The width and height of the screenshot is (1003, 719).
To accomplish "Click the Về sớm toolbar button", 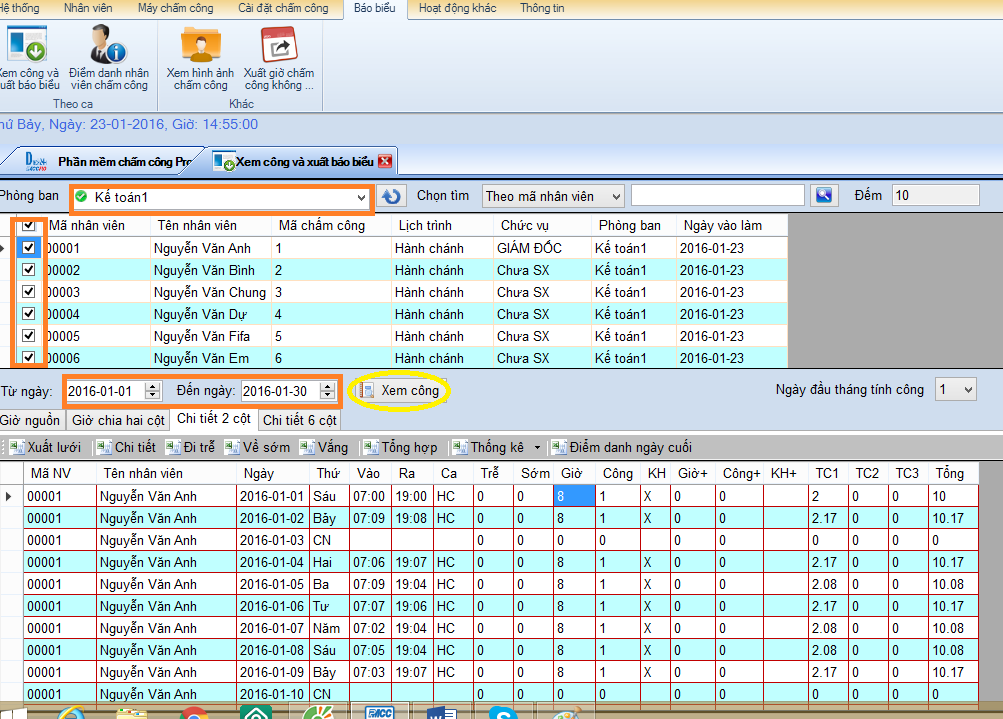I will (258, 447).
